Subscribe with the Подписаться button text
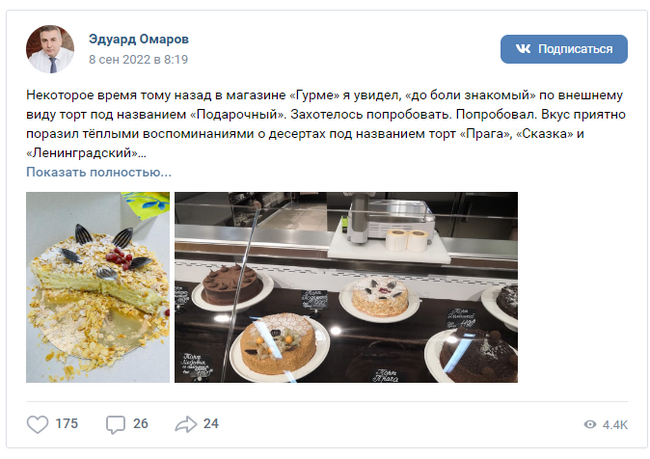Screen dimensions: 650x459 click(575, 49)
